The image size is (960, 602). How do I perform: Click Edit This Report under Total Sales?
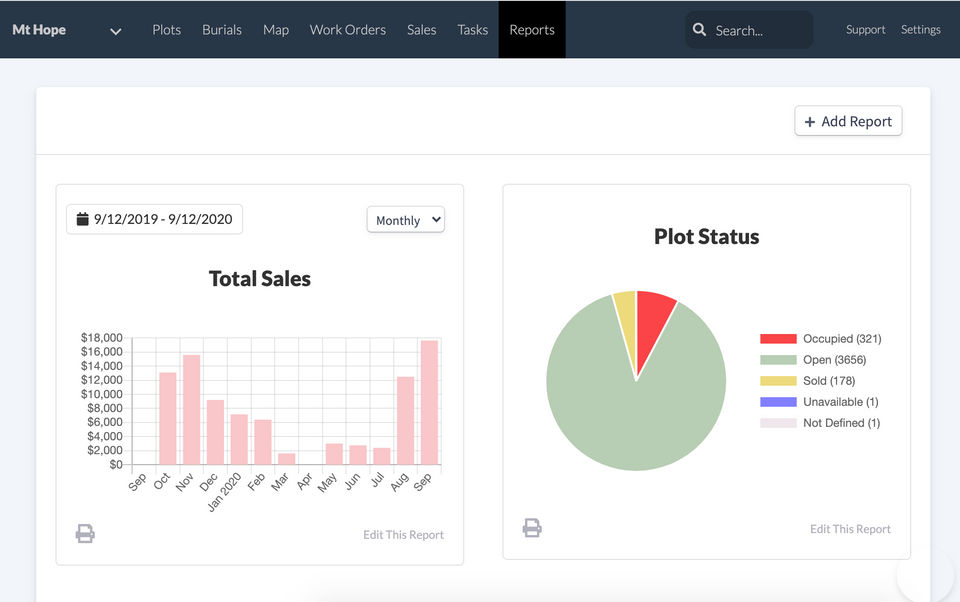pos(403,534)
